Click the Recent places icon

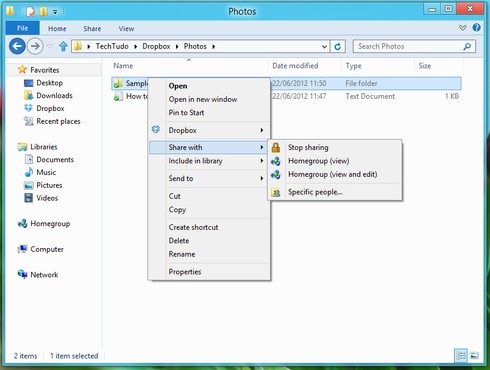point(29,121)
